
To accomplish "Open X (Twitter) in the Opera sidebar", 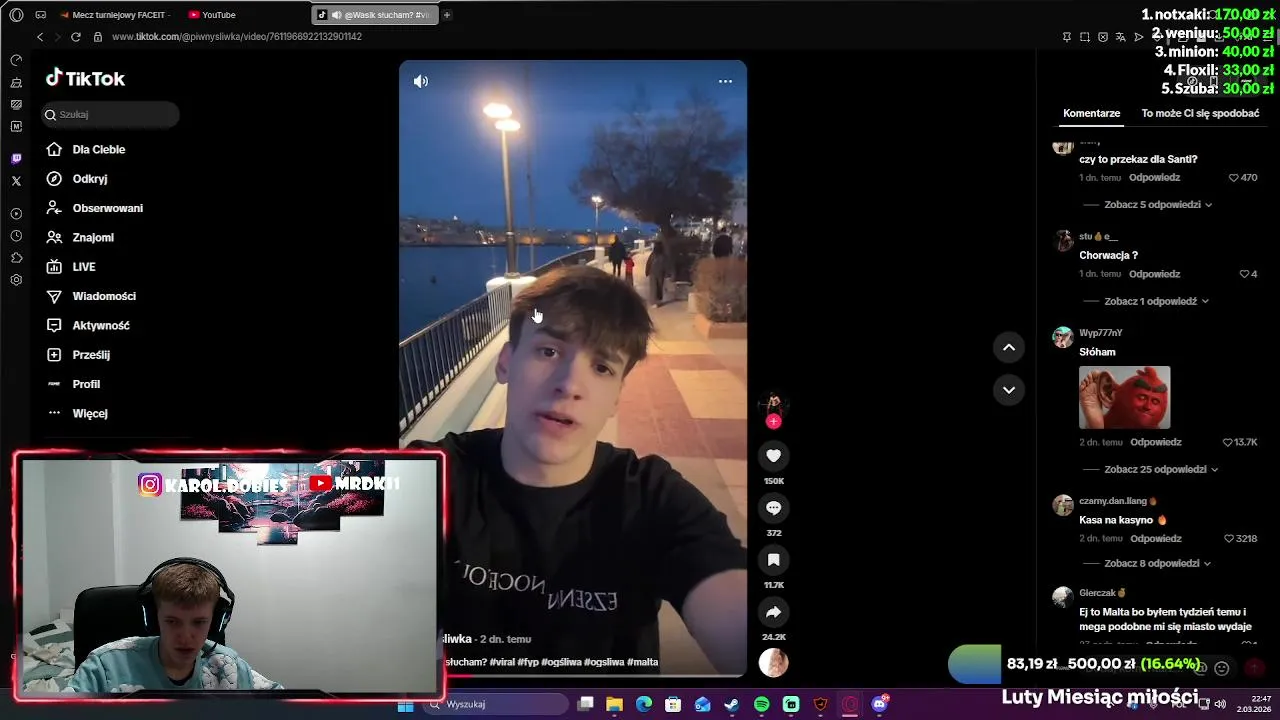I will (x=16, y=181).
